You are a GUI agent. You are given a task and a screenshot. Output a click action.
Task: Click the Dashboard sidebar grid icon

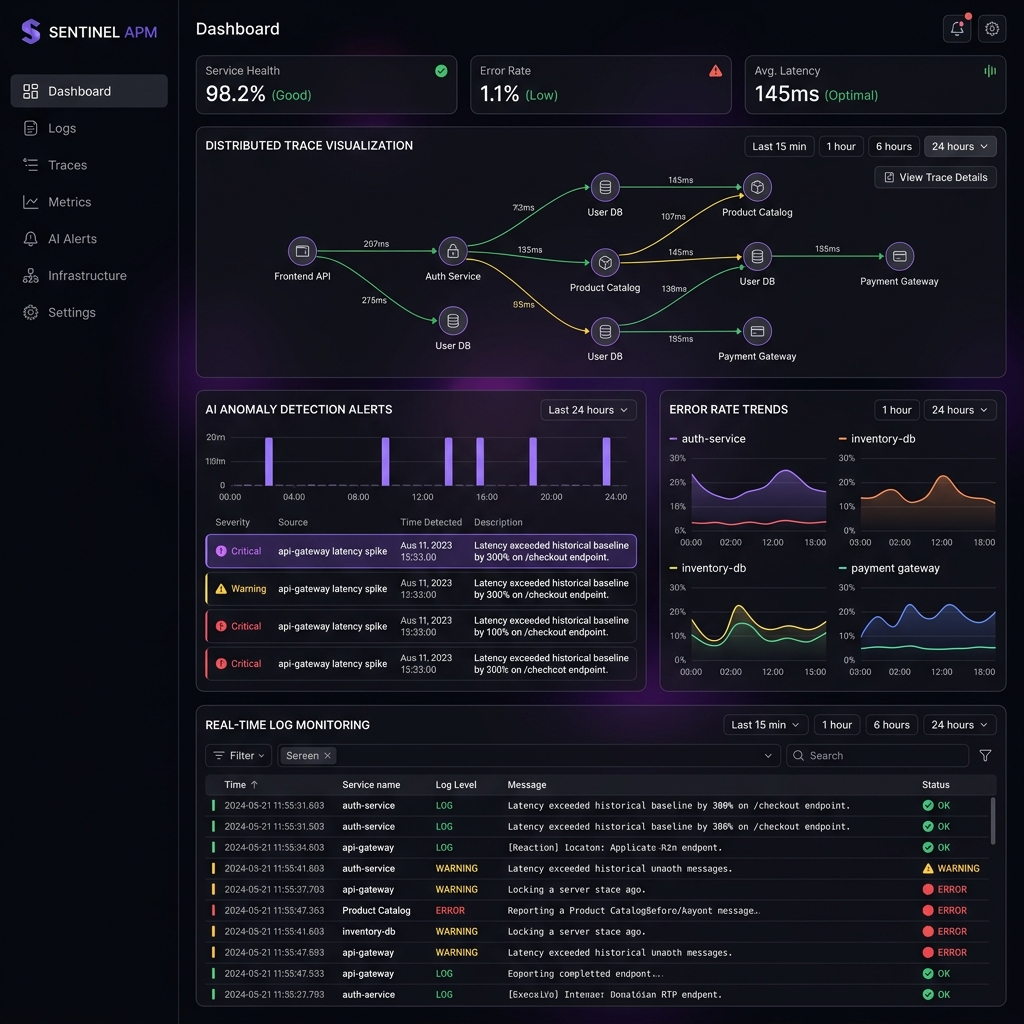pos(31,91)
